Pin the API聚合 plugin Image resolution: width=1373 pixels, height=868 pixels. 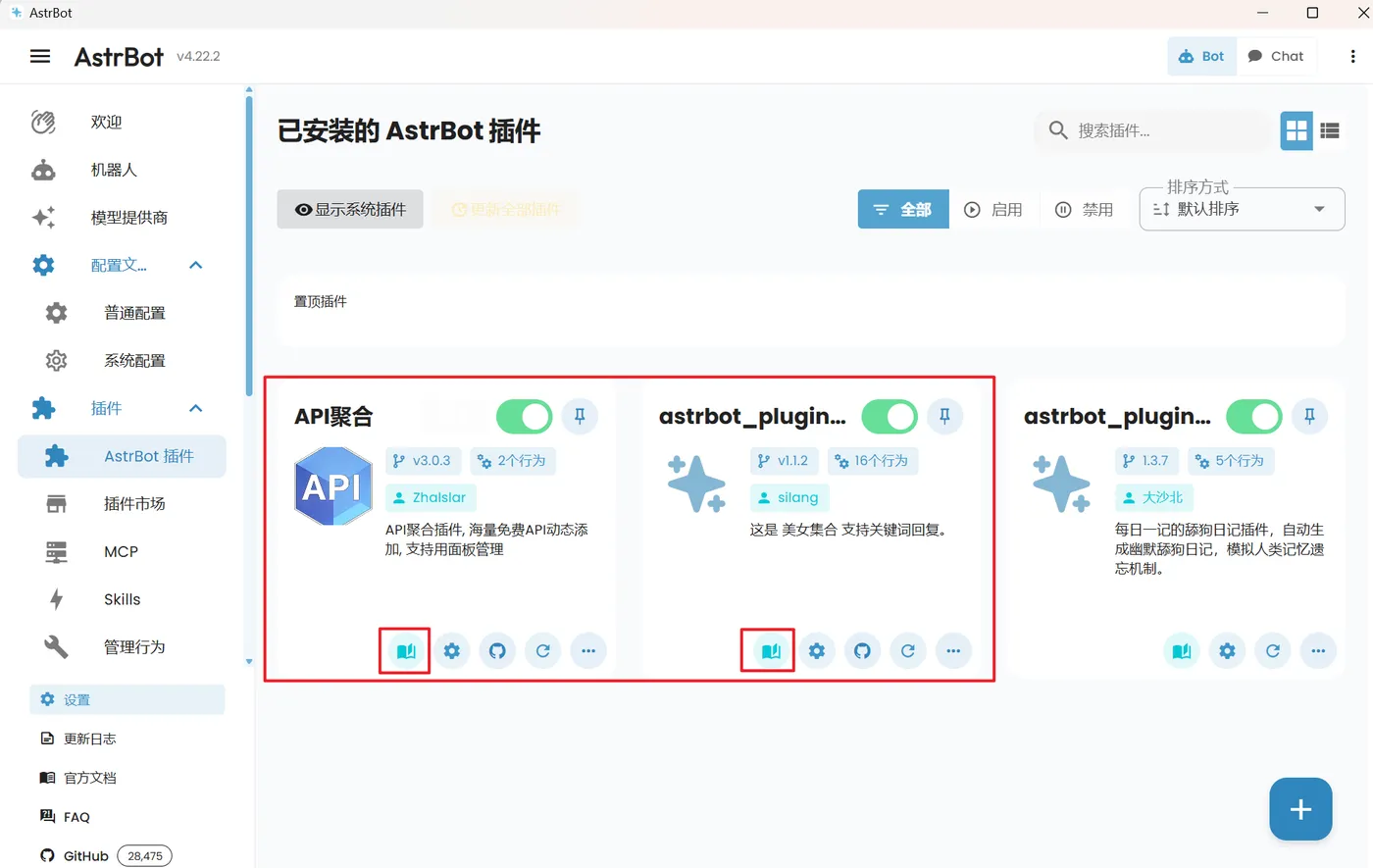tap(580, 416)
